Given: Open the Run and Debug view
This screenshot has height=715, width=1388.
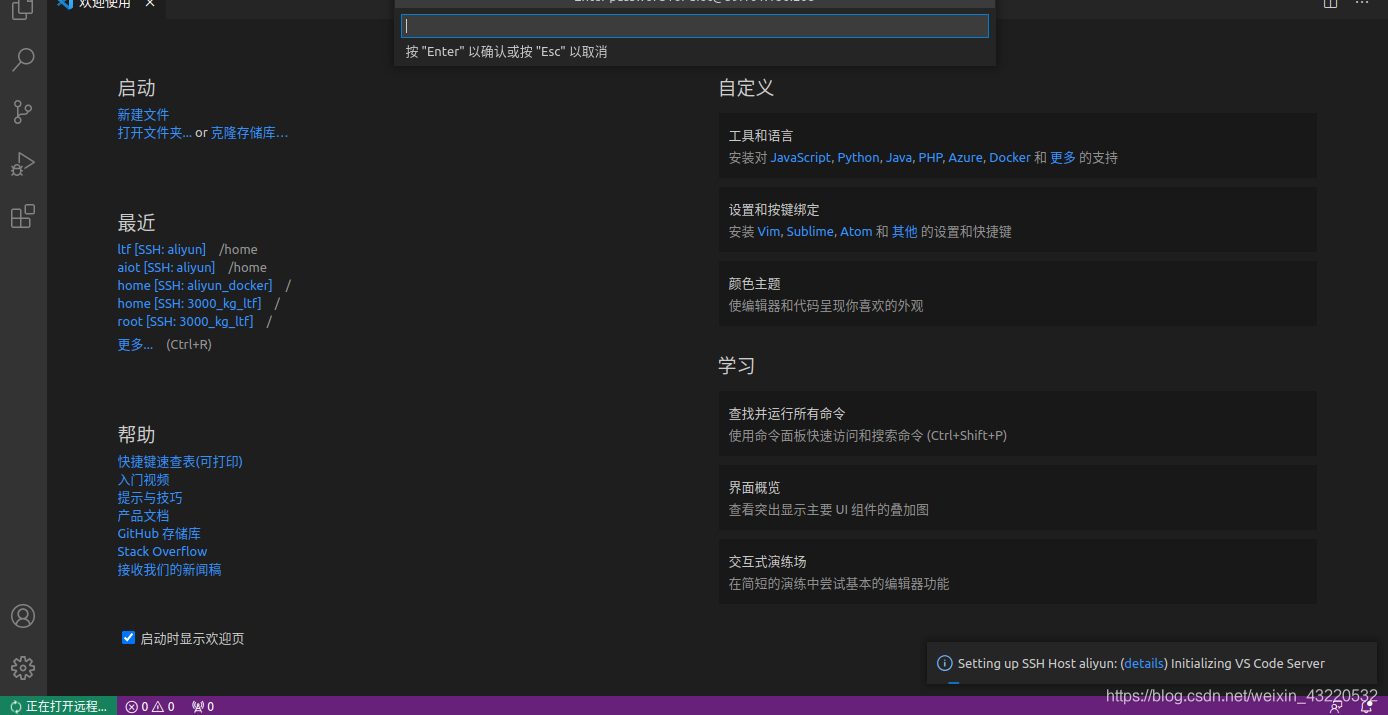Looking at the screenshot, I should click(23, 164).
